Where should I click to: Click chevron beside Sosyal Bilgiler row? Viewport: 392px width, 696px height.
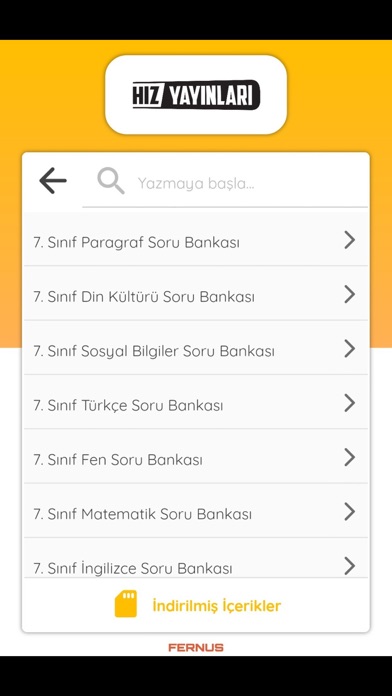(x=350, y=349)
